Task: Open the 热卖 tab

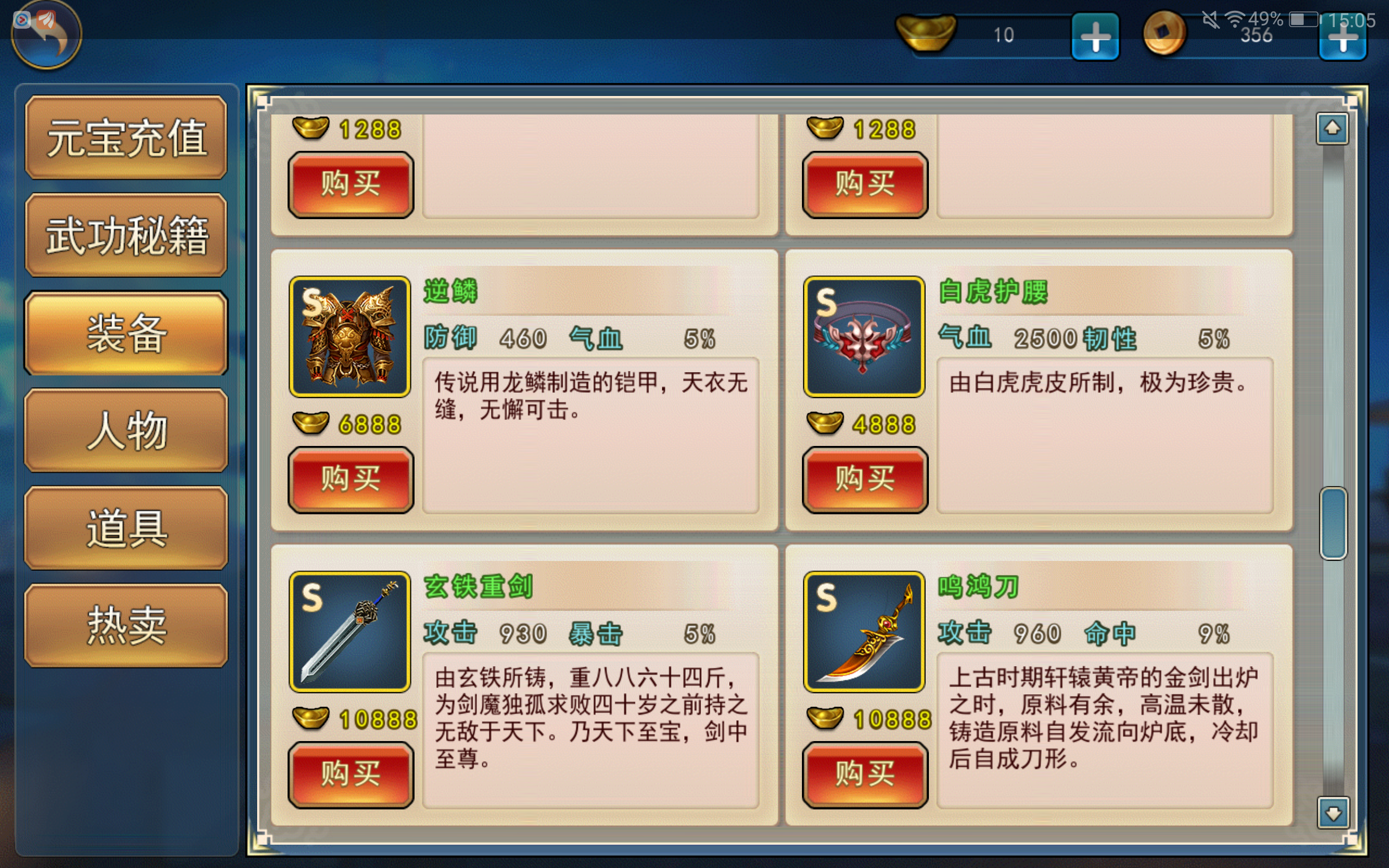Action: point(126,625)
